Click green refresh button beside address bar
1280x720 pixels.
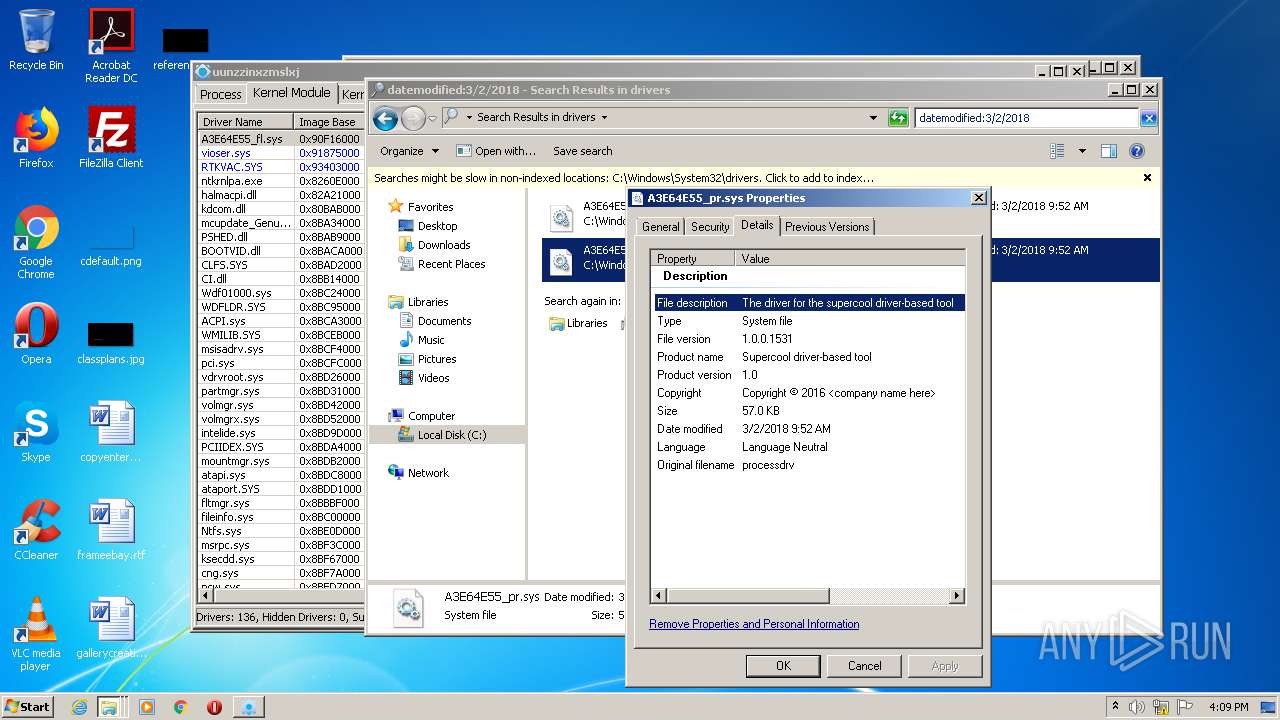tap(898, 118)
